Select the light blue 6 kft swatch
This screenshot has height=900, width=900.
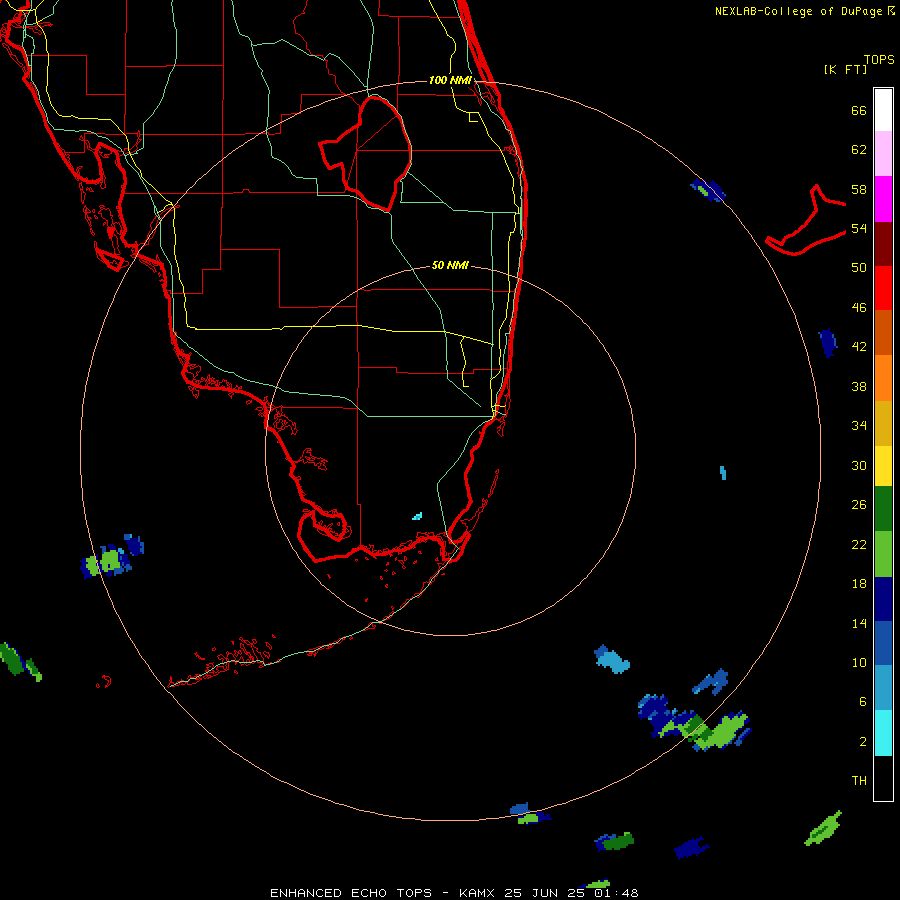(x=883, y=688)
